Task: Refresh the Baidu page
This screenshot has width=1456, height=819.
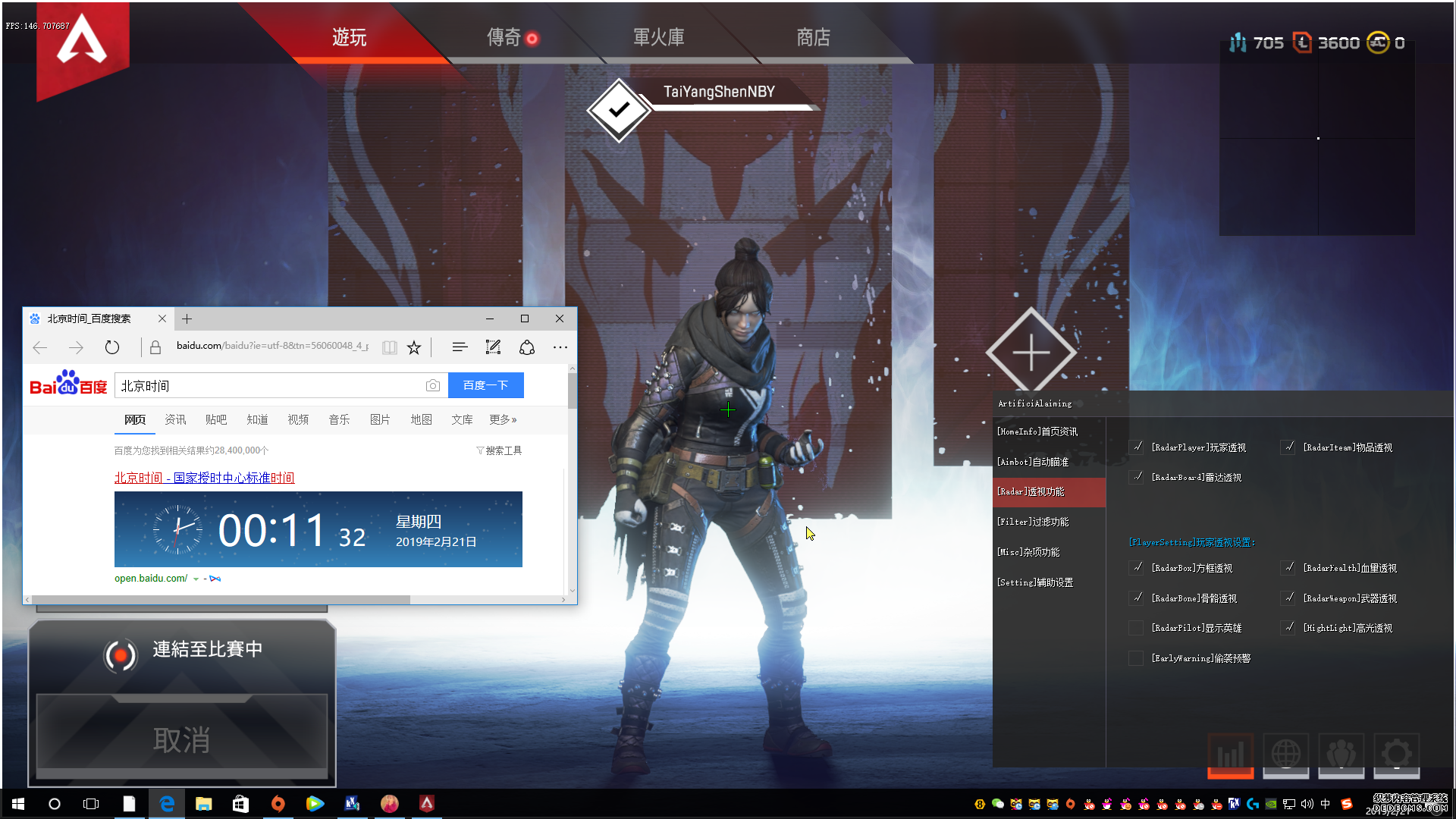Action: click(x=112, y=347)
